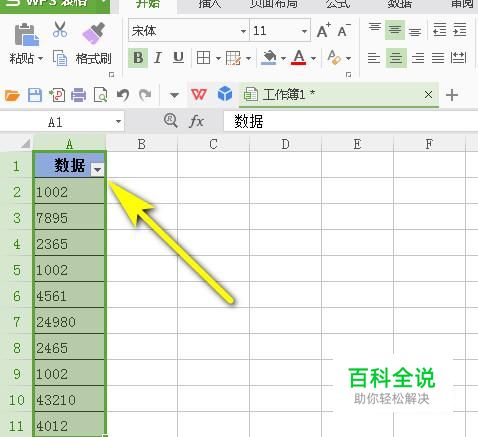Open file folder icon in quick toolbar

pyautogui.click(x=12, y=95)
